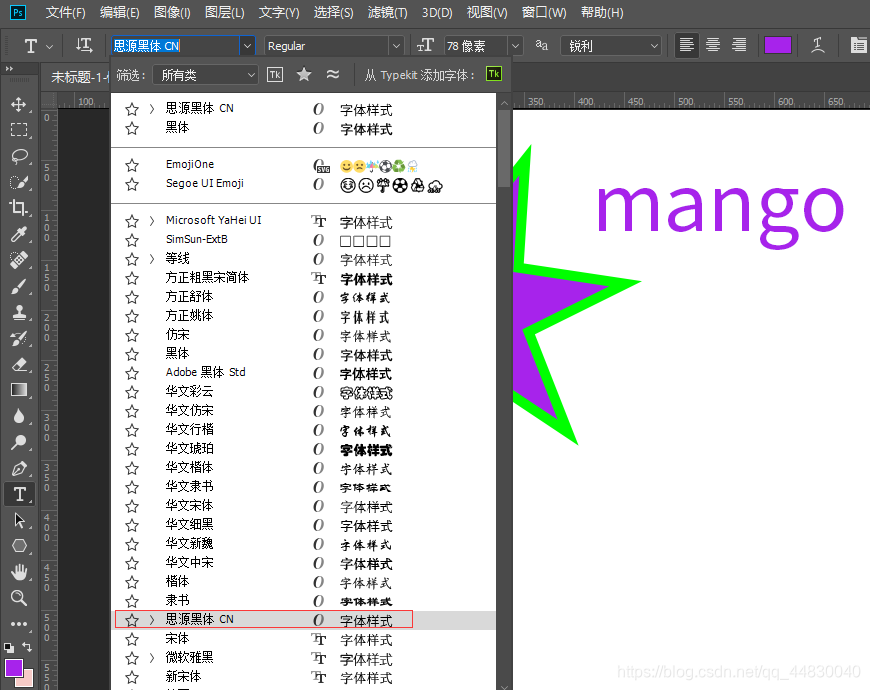Select the Blur tool
This screenshot has width=870, height=690.
point(19,416)
